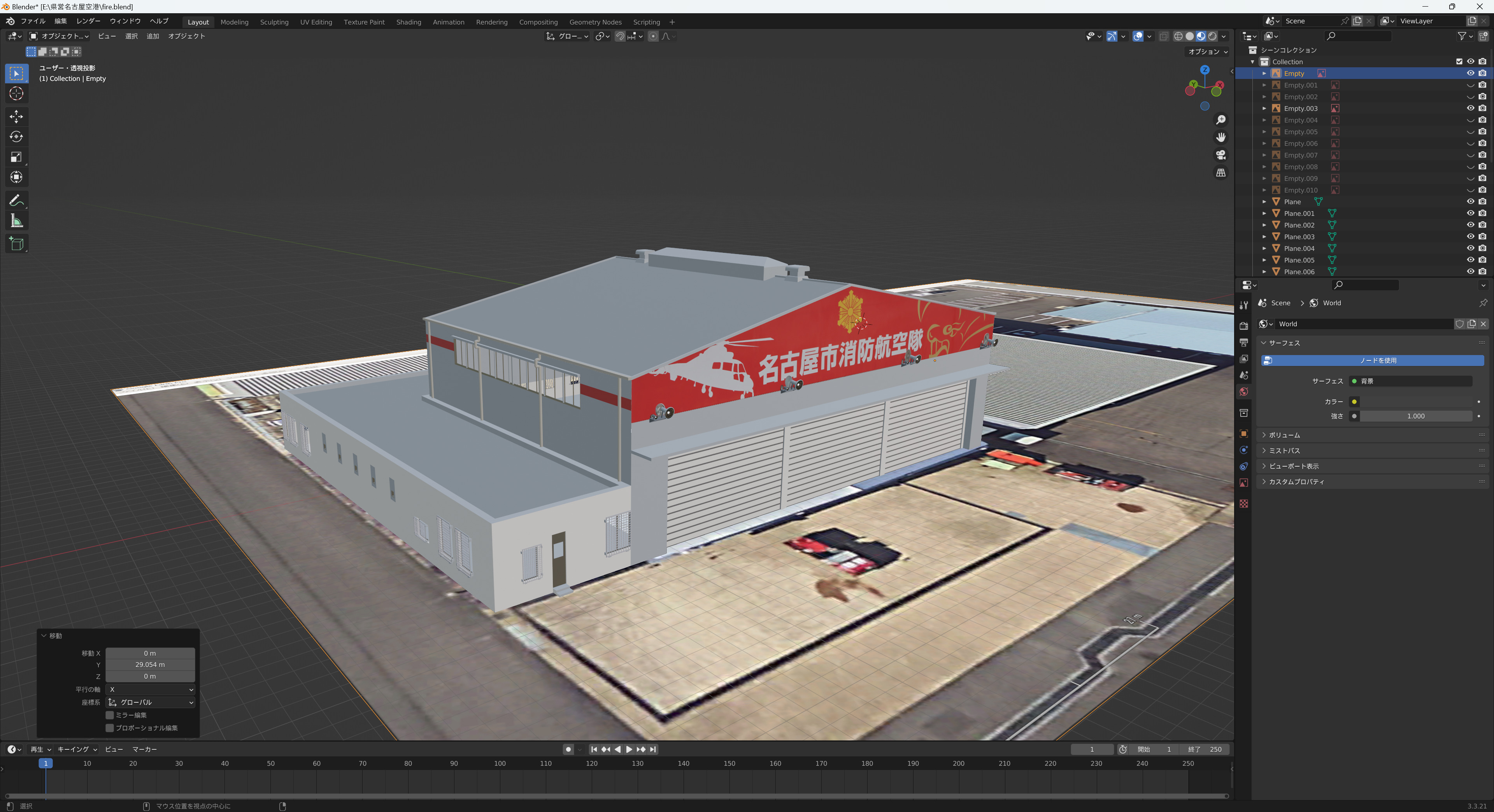The width and height of the screenshot is (1494, 812).
Task: Expand the Plane.001 tree item
Action: coord(1264,213)
